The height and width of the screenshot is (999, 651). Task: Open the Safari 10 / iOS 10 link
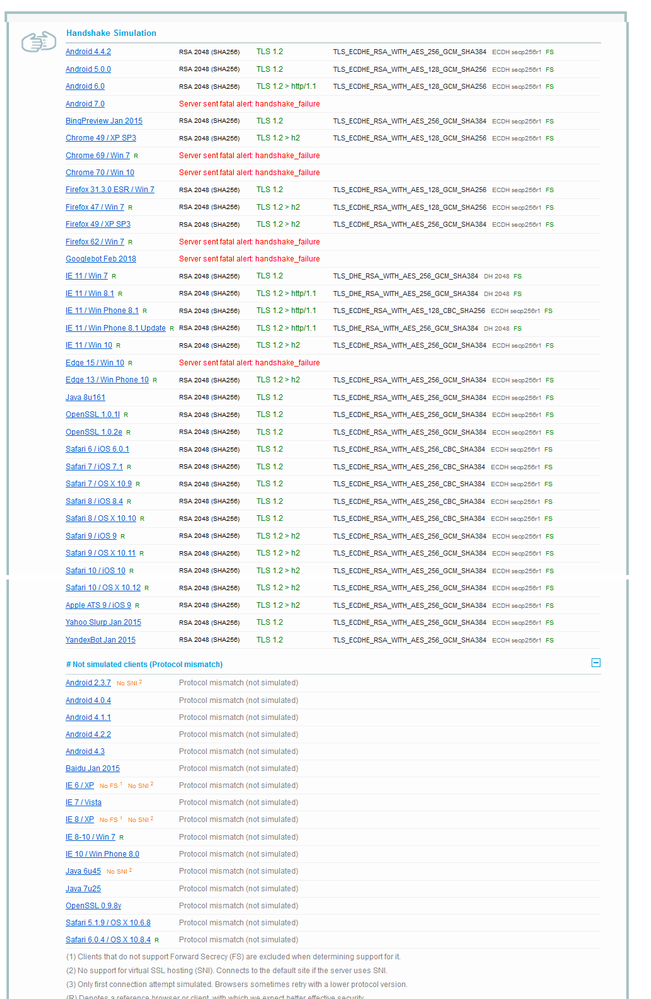click(x=96, y=571)
